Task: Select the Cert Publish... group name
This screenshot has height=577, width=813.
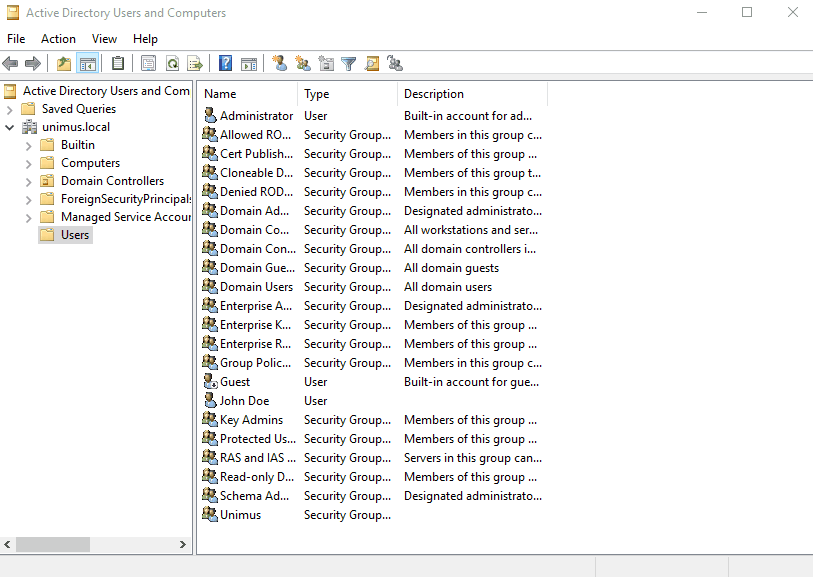Action: (257, 154)
